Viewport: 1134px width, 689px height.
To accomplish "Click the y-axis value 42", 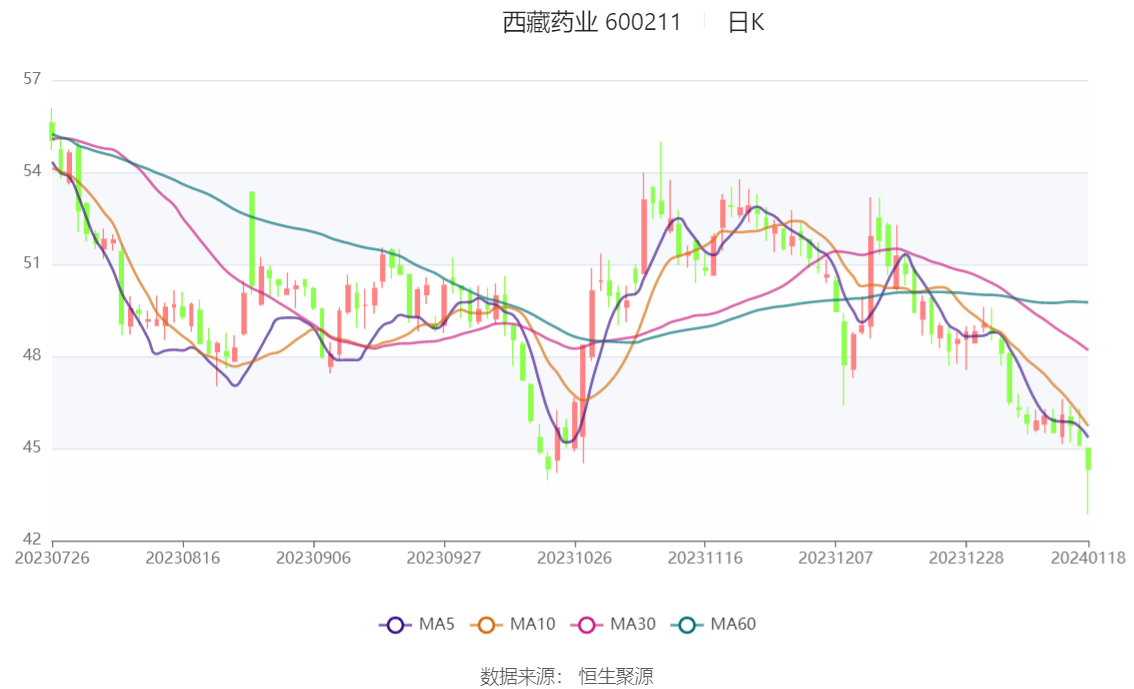I will click(32, 539).
